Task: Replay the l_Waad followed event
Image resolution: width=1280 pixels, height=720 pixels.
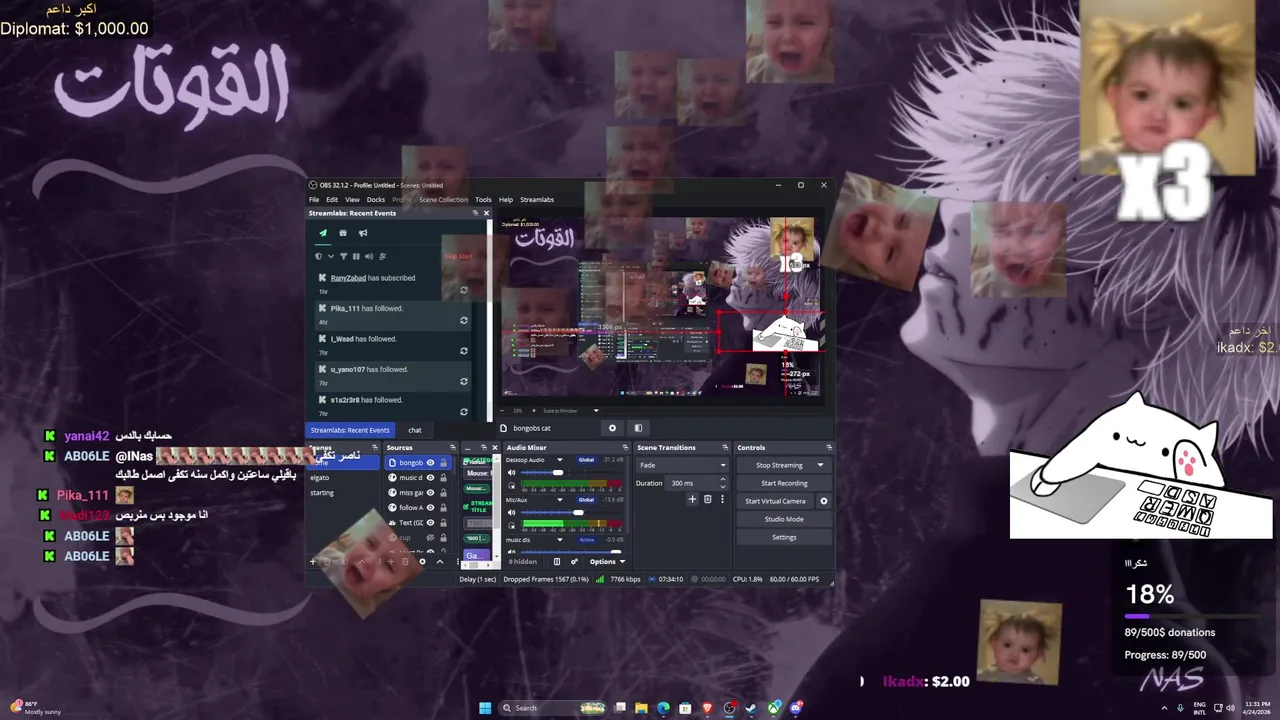Action: click(463, 351)
